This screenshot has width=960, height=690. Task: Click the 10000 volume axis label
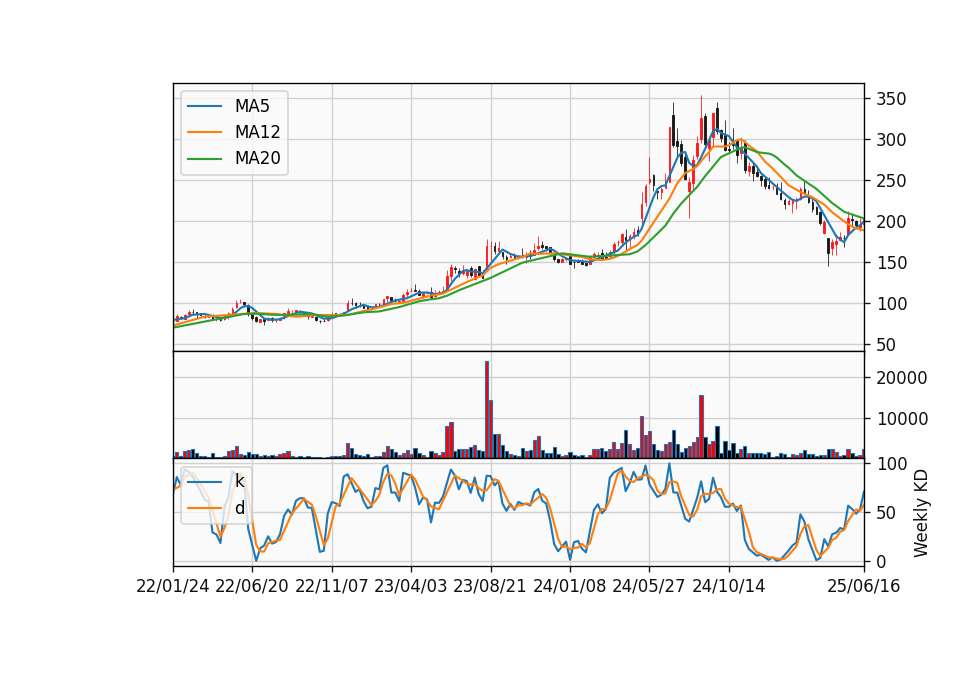point(902,419)
